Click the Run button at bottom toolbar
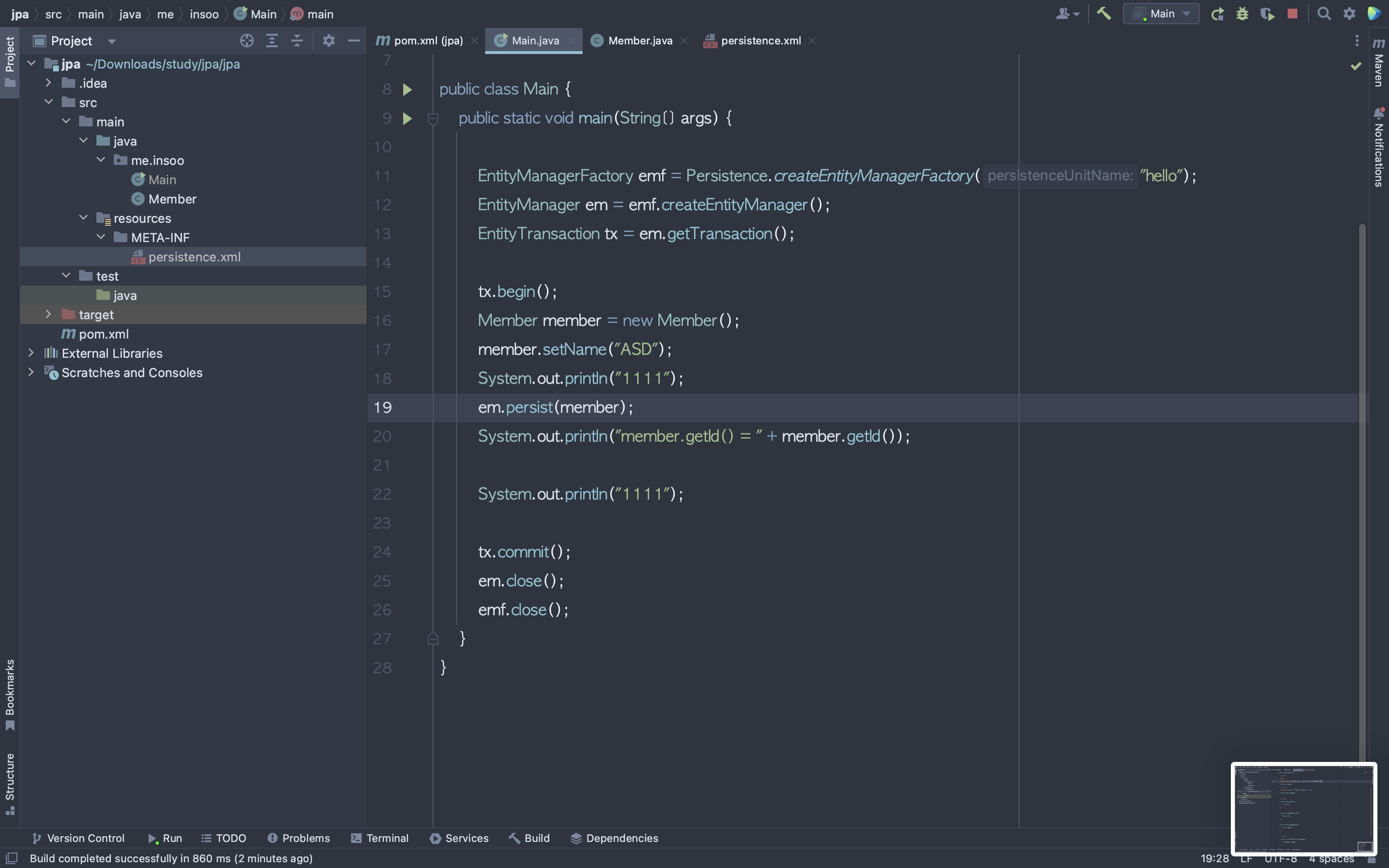1389x868 pixels. [162, 838]
